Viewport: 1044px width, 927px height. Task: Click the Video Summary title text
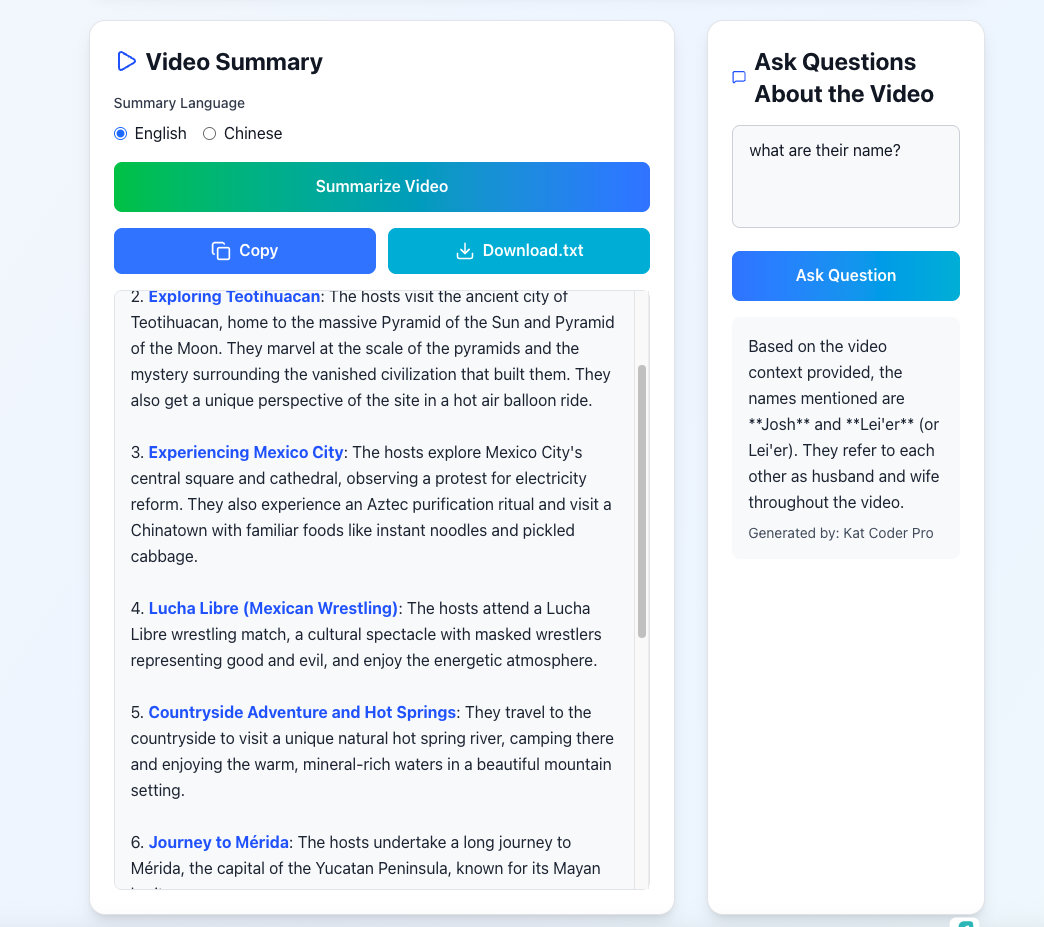[x=234, y=62]
